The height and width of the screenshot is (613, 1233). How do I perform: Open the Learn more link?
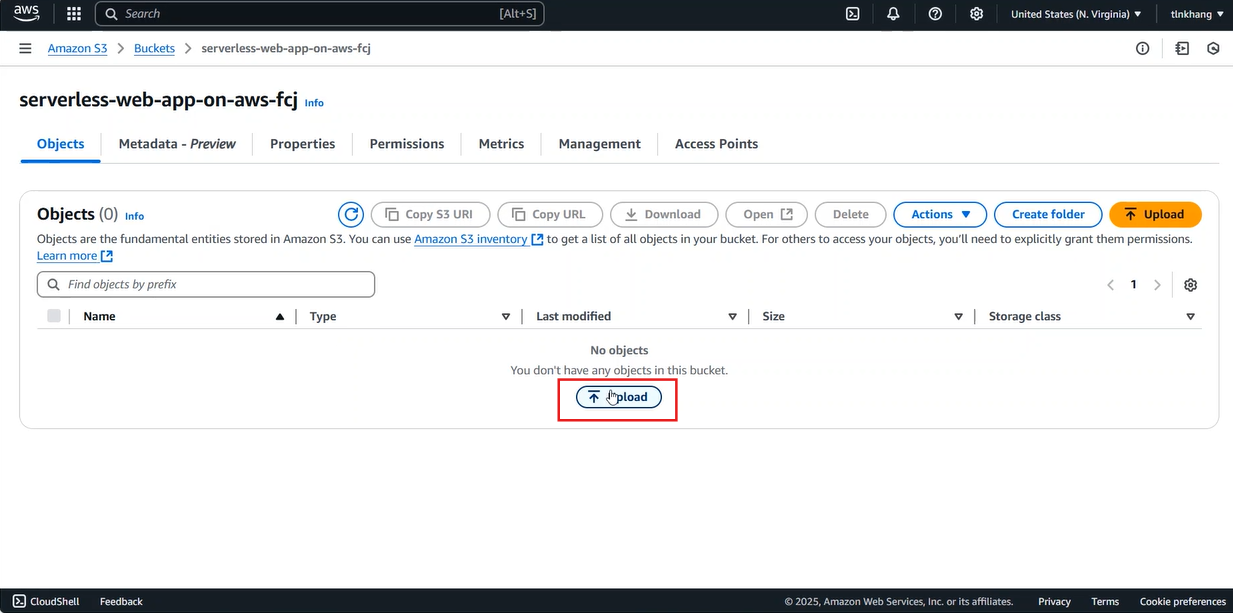tap(75, 256)
